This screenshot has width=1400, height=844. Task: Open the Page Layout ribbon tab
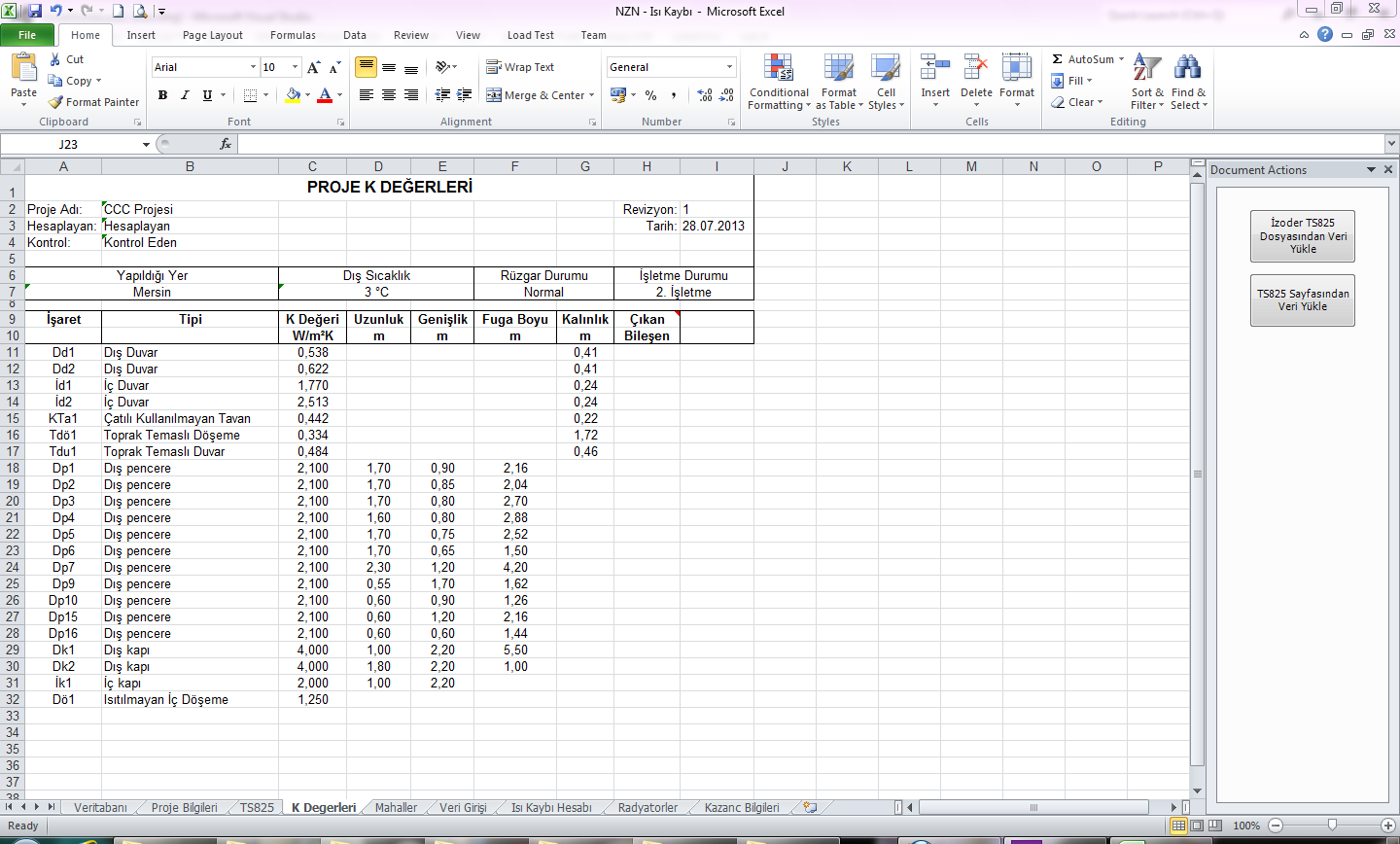212,35
